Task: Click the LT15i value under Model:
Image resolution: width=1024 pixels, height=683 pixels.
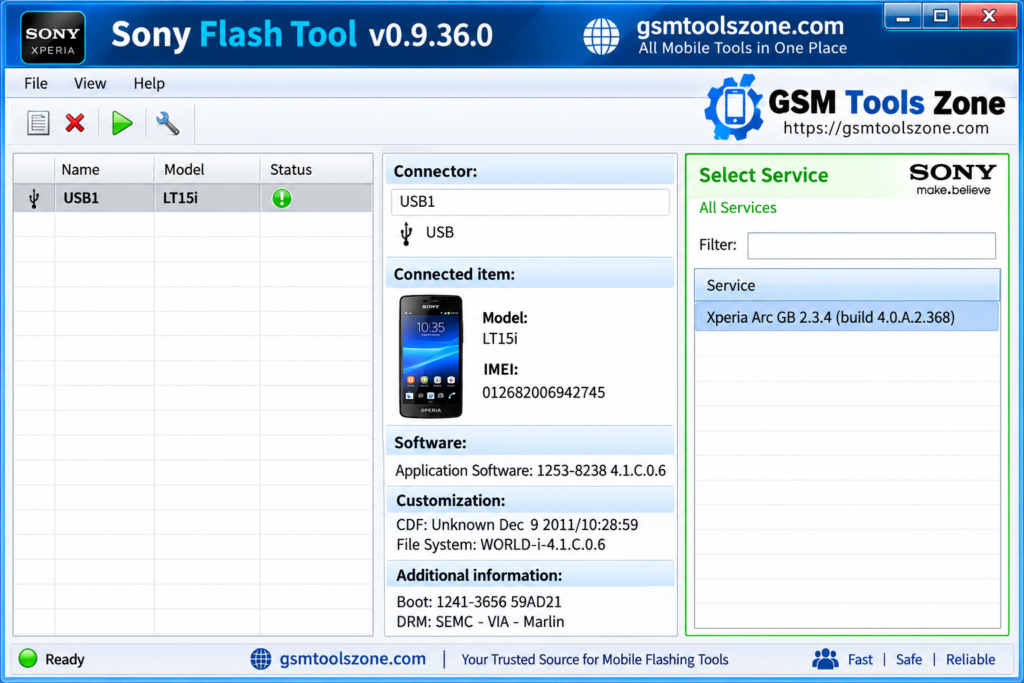Action: [x=500, y=339]
